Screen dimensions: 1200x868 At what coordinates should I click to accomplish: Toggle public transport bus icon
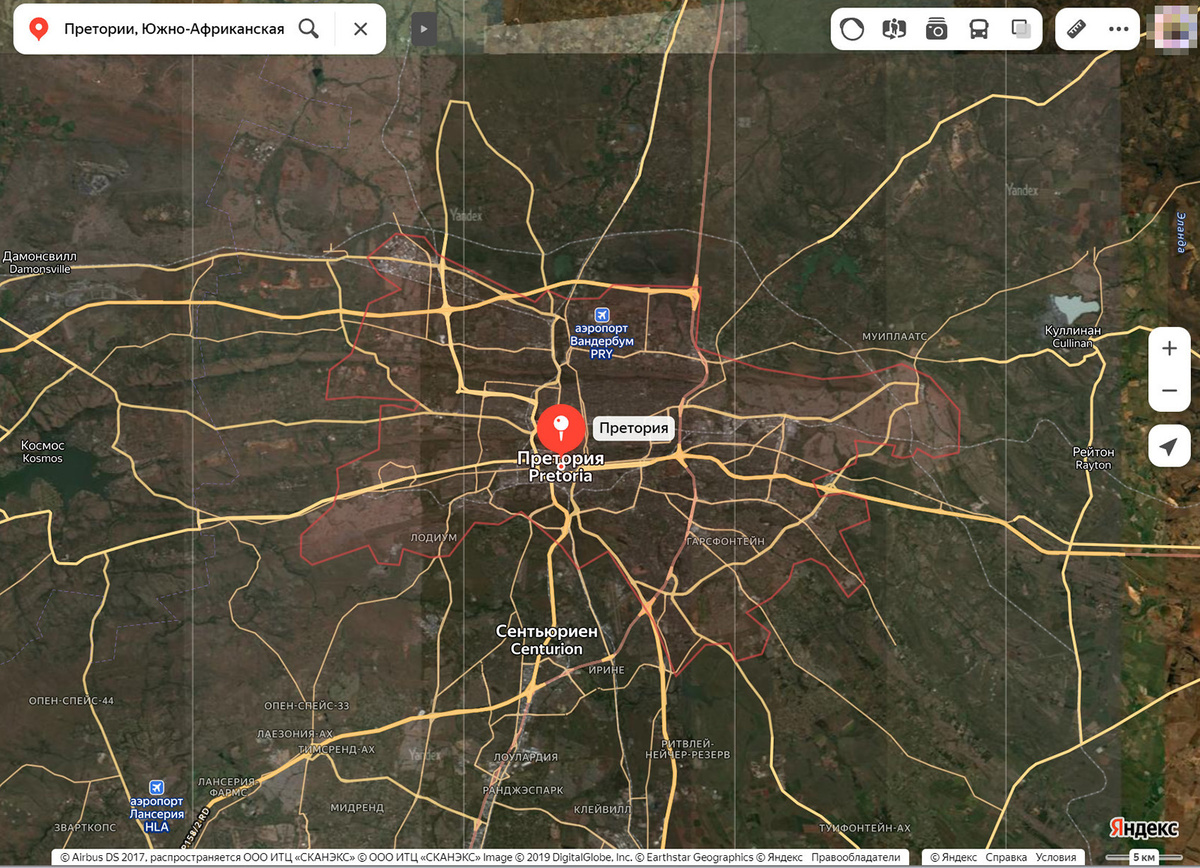[x=978, y=29]
